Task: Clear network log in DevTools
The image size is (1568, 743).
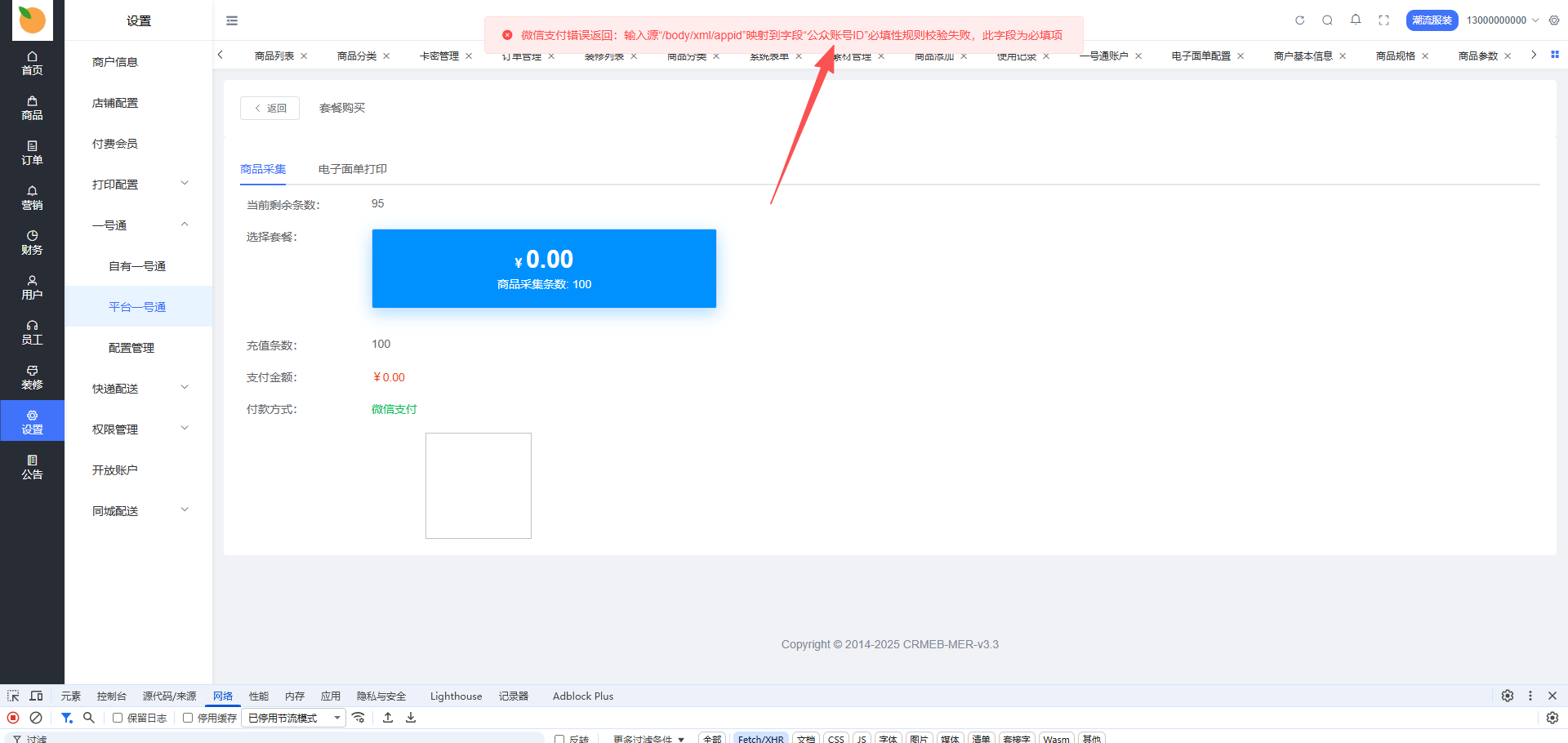Action: click(36, 718)
